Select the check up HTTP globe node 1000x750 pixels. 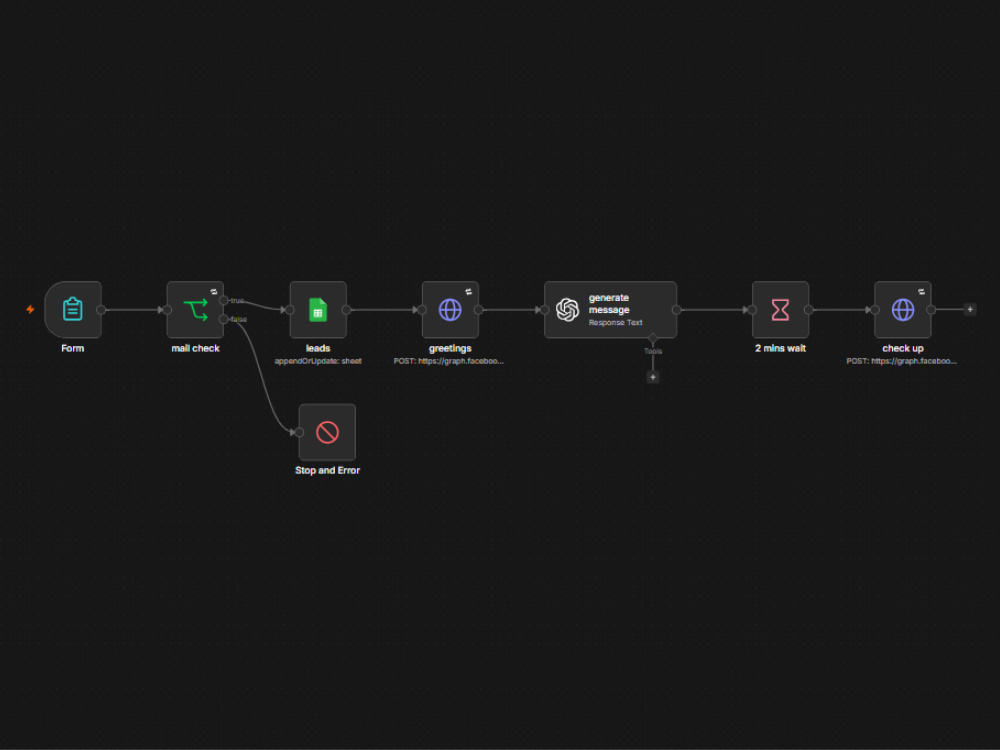(902, 309)
